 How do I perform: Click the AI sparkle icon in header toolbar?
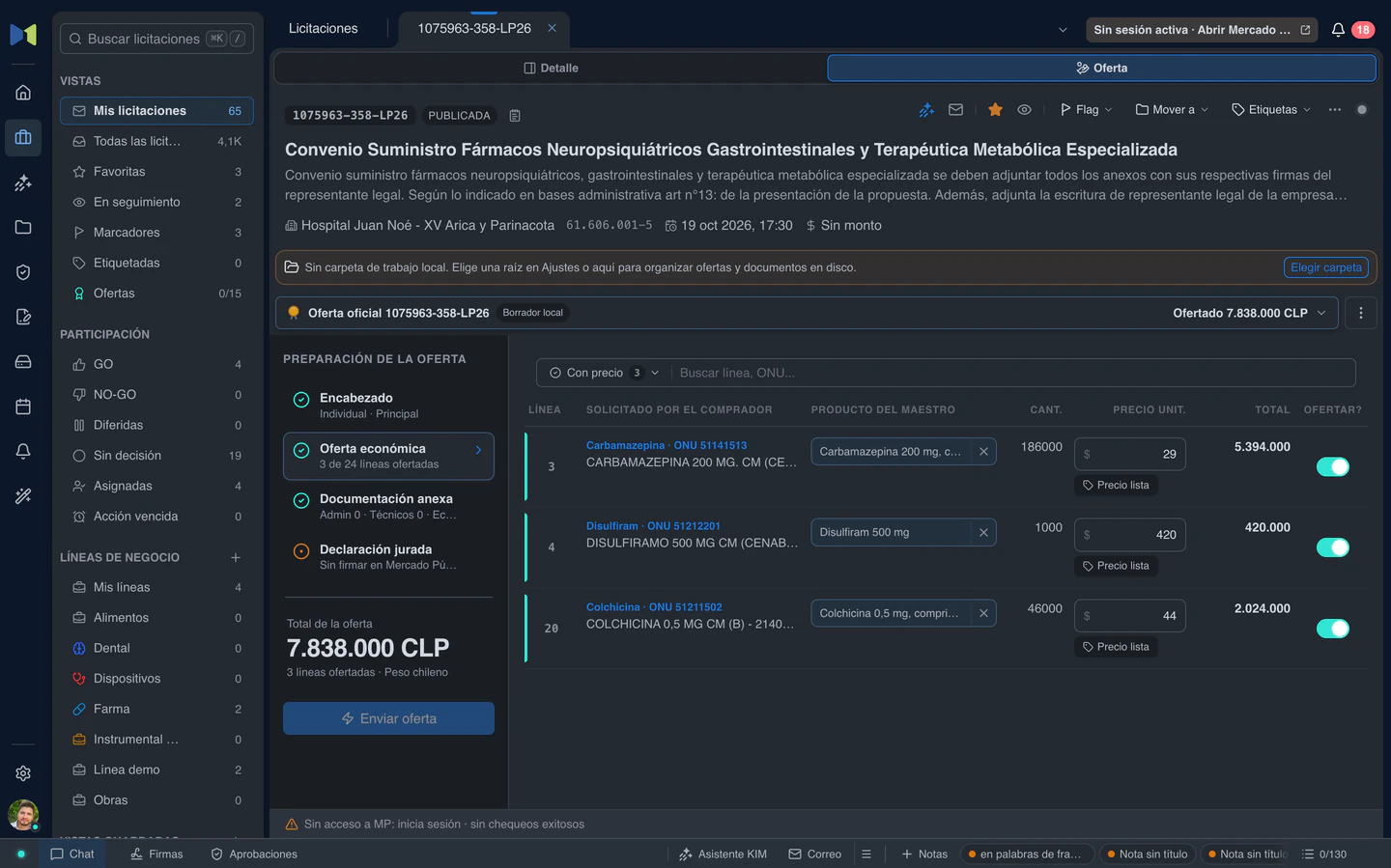click(x=926, y=110)
